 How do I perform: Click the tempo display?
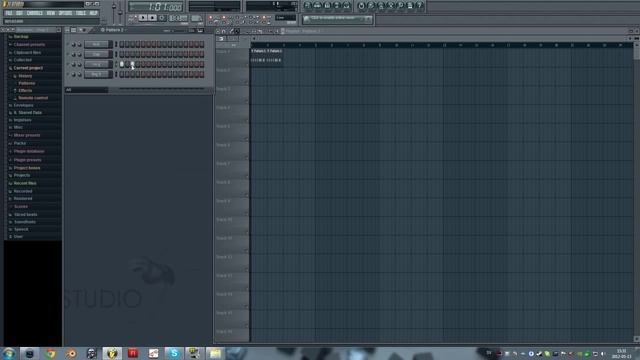tap(178, 18)
